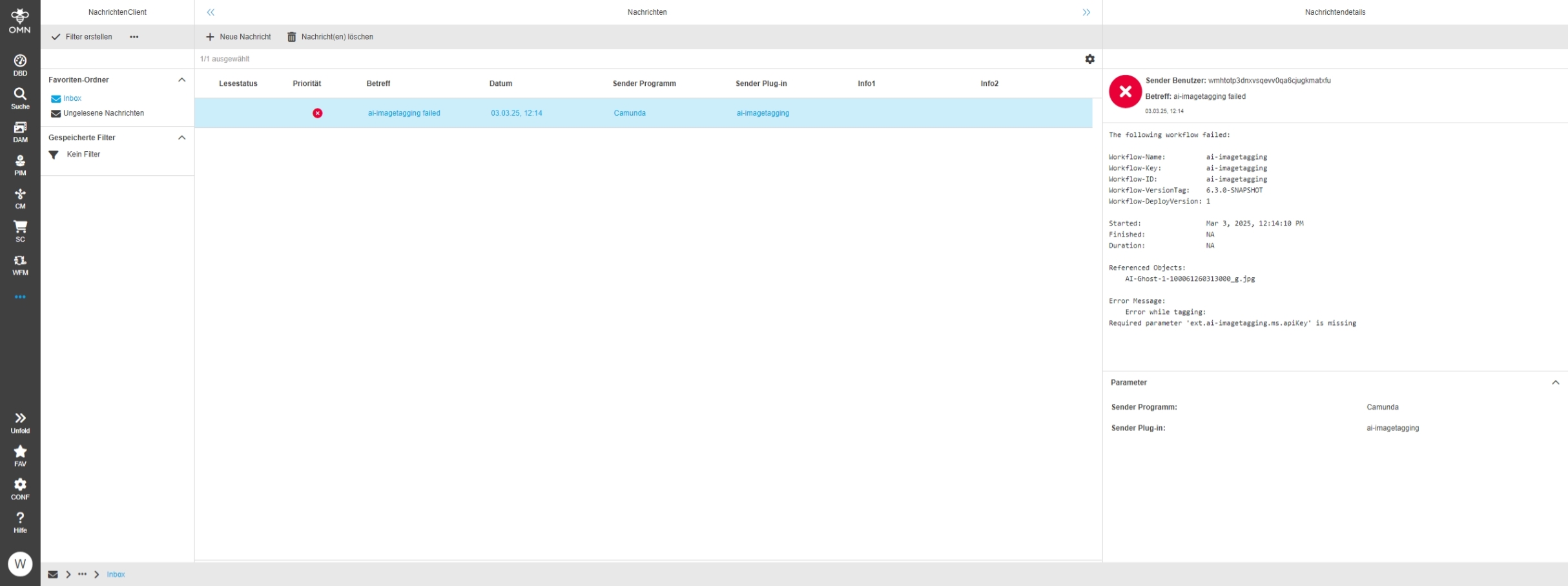
Task: Create a Neue Nachricht
Action: [x=238, y=37]
